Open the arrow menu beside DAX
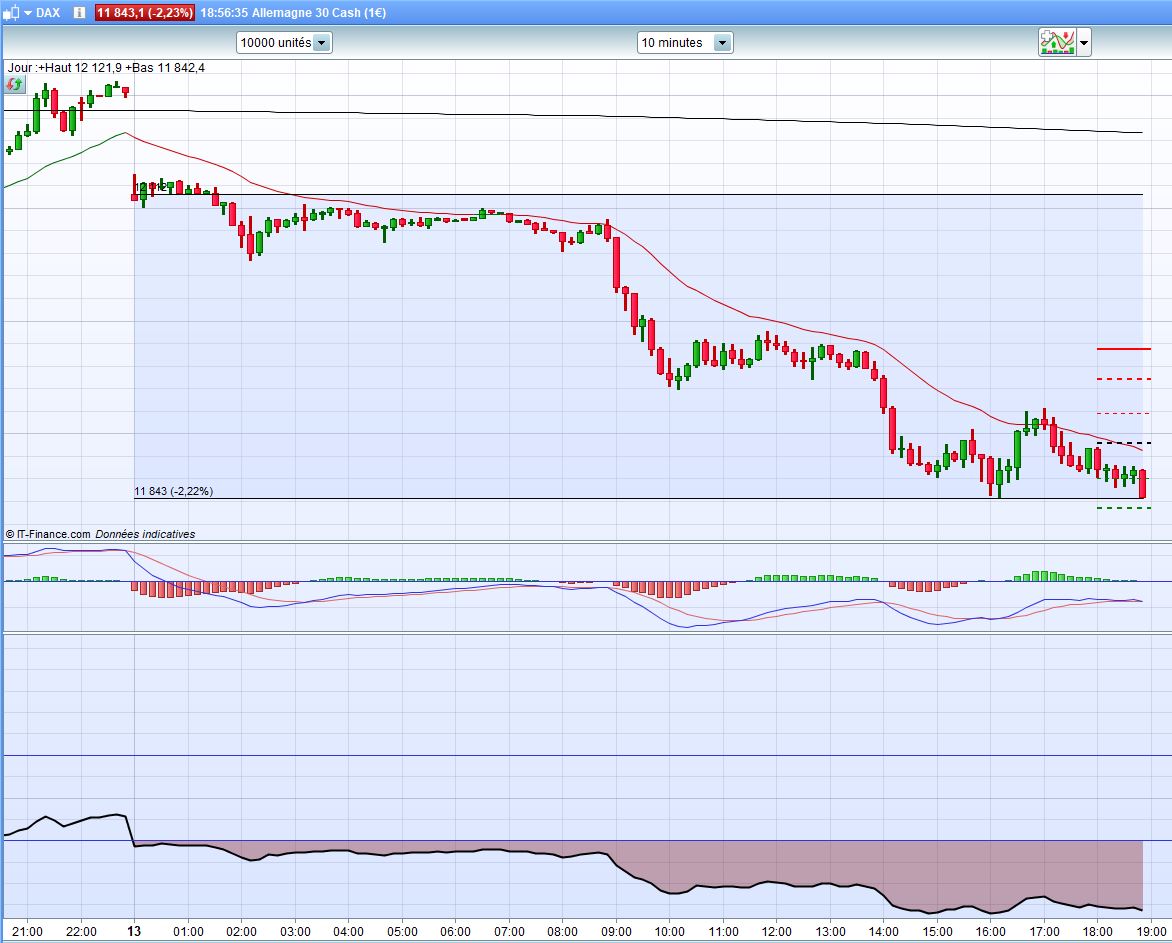 (28, 13)
